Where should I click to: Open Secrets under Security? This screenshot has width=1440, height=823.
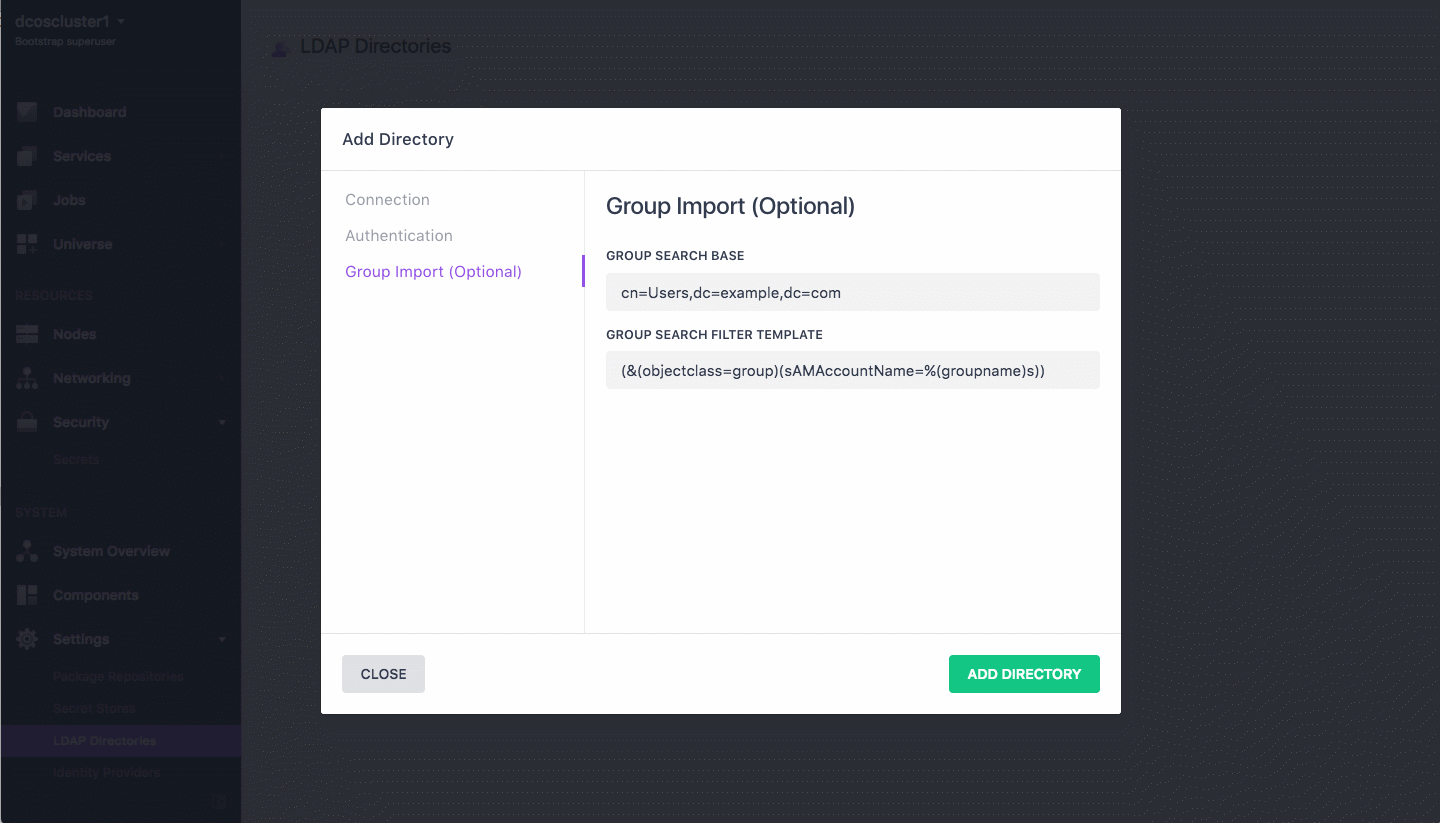tap(76, 460)
